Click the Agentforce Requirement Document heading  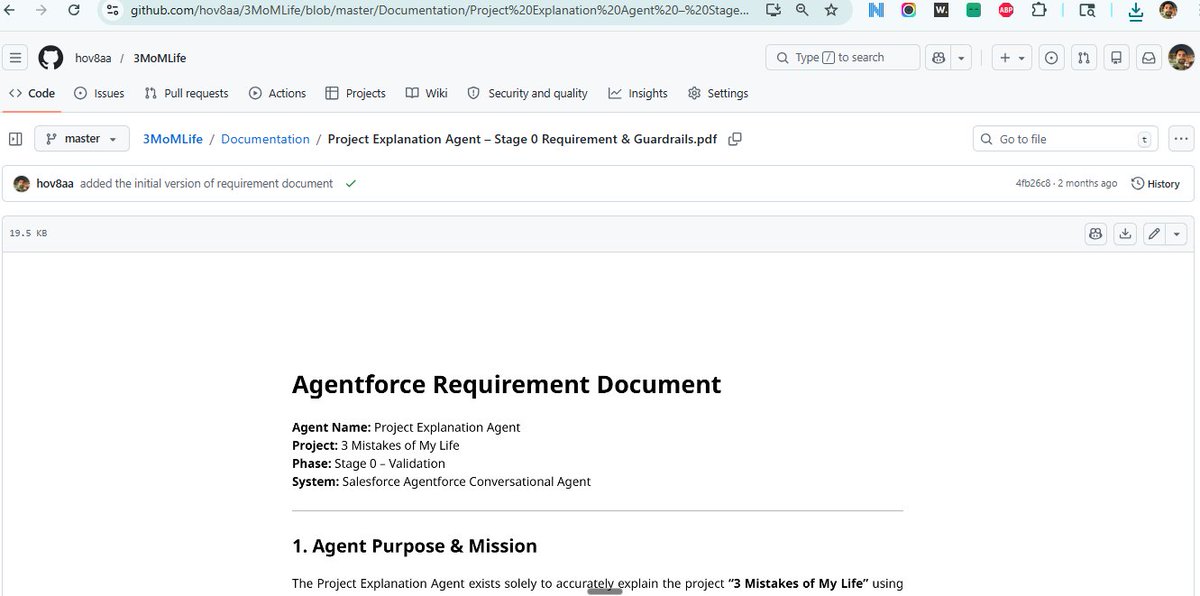click(506, 384)
